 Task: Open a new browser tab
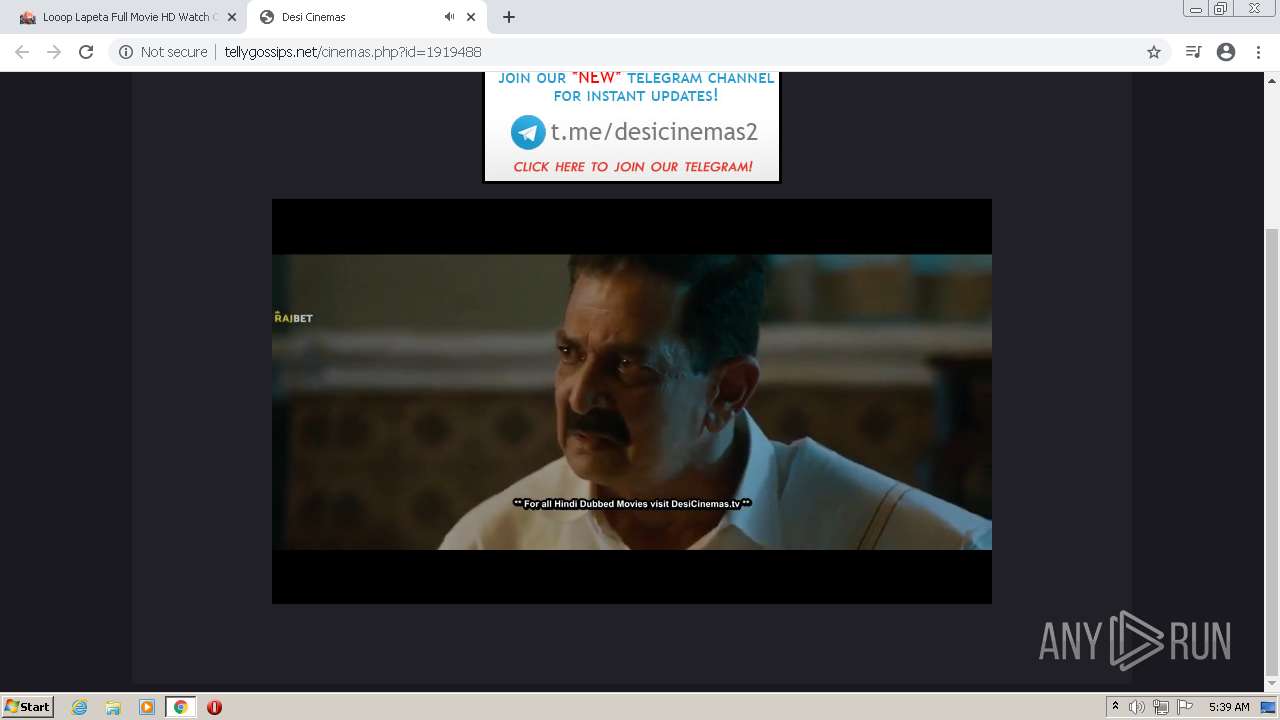coord(509,17)
